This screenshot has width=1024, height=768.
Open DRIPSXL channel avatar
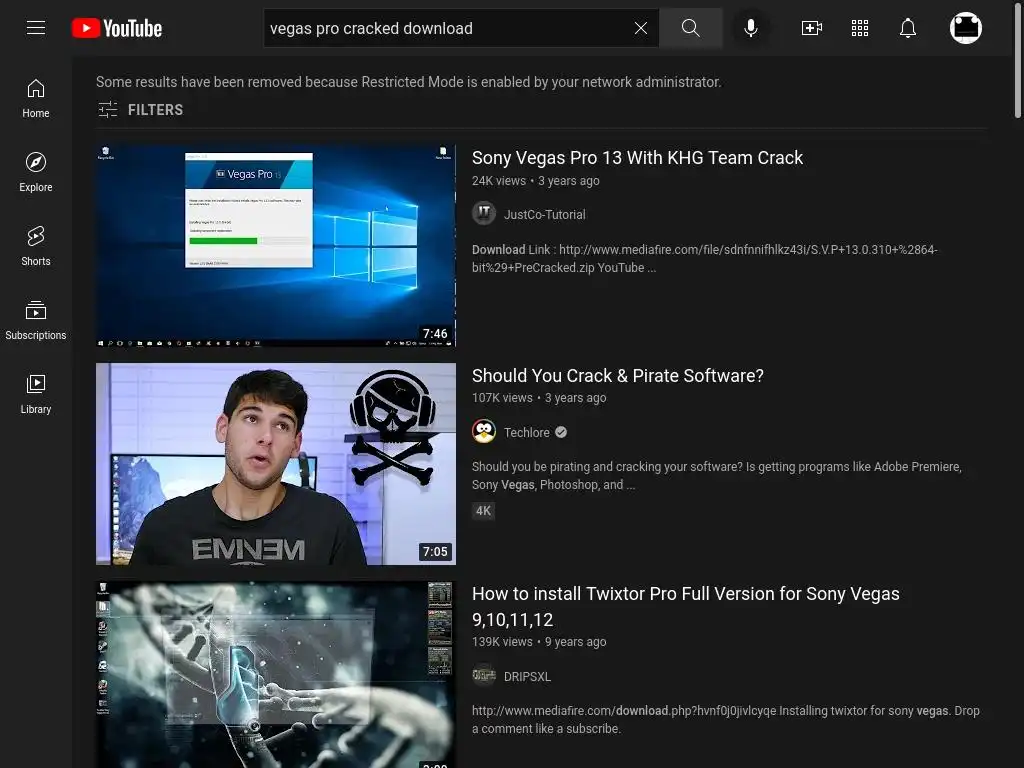484,676
